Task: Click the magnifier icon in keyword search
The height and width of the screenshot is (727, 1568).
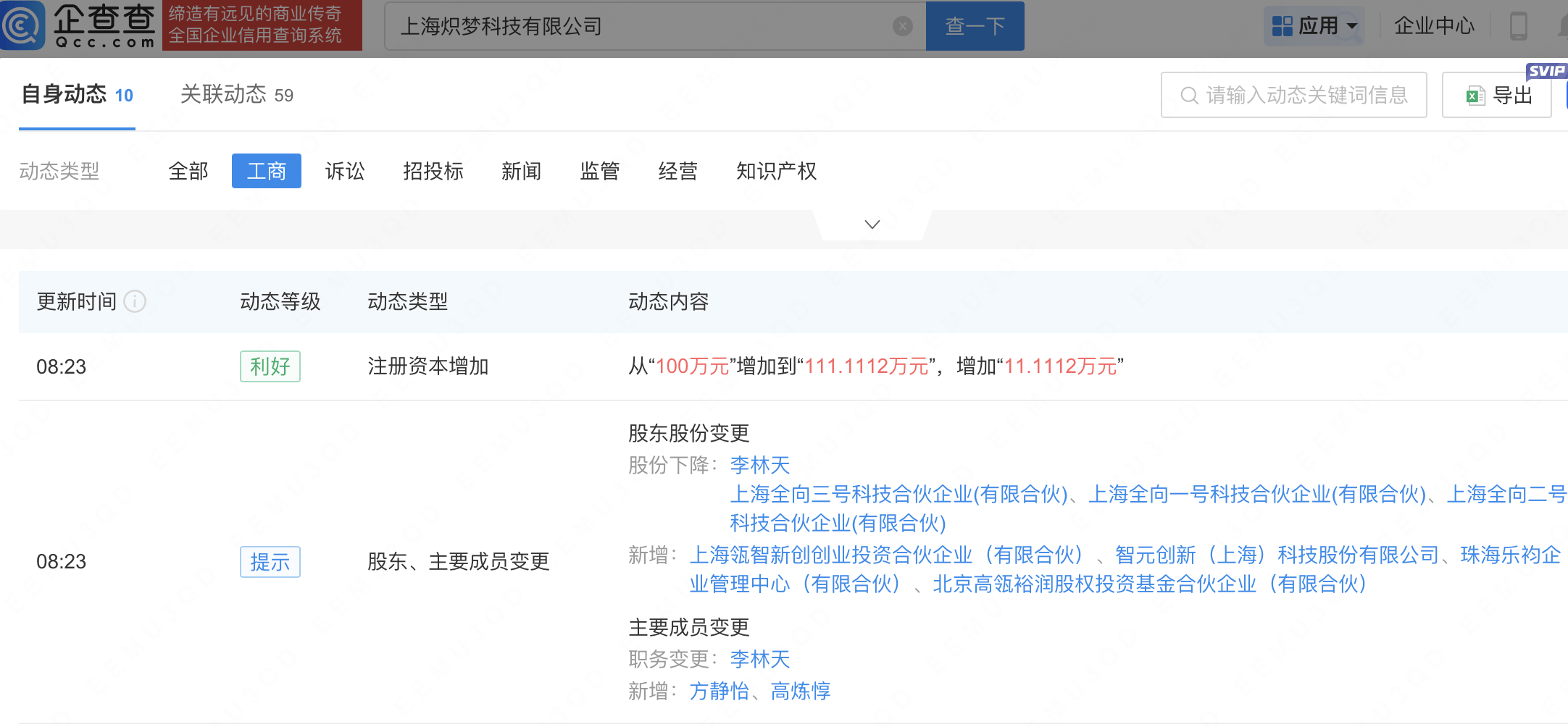Action: [1189, 96]
